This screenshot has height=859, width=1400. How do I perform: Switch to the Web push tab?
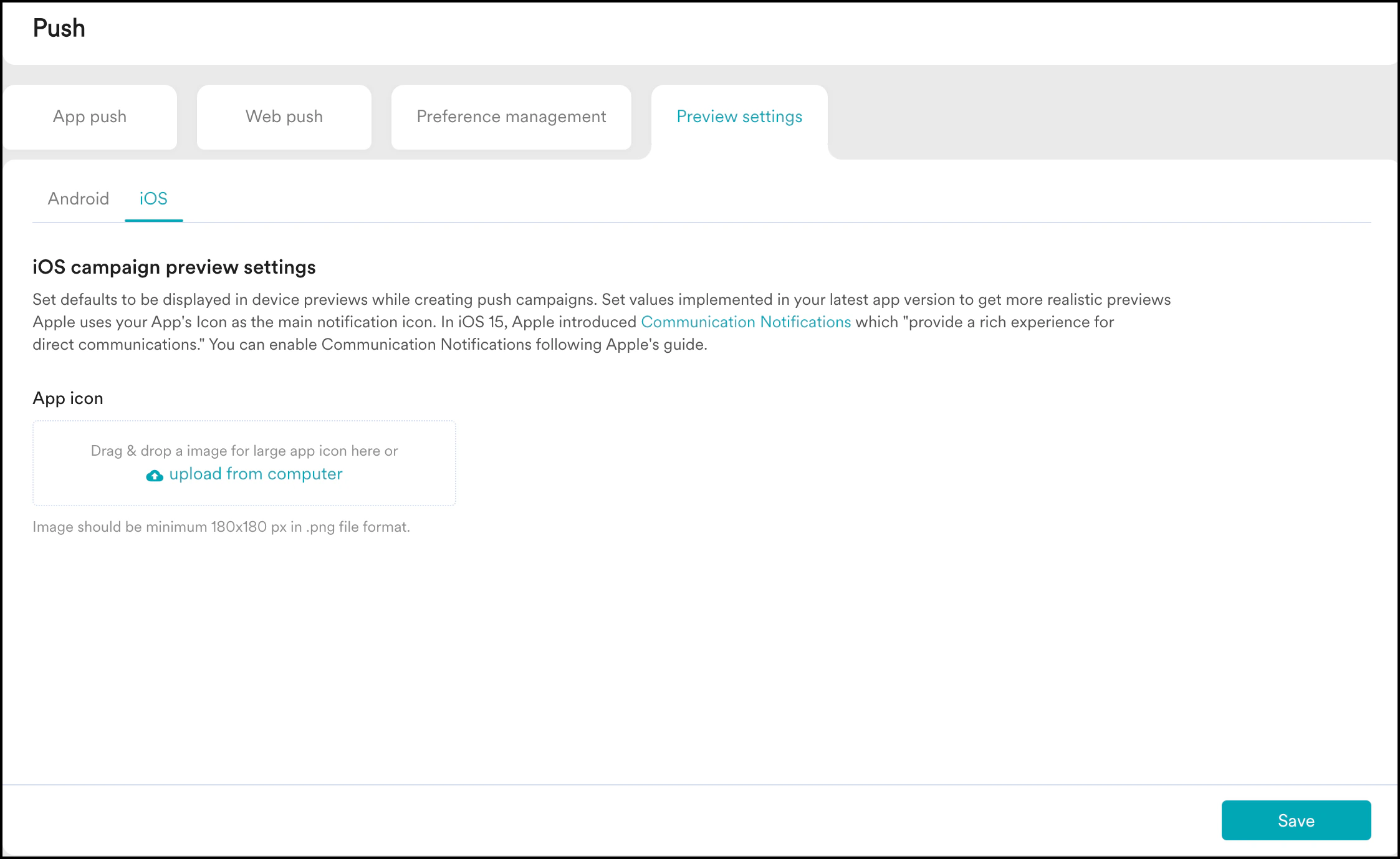pyautogui.click(x=284, y=117)
